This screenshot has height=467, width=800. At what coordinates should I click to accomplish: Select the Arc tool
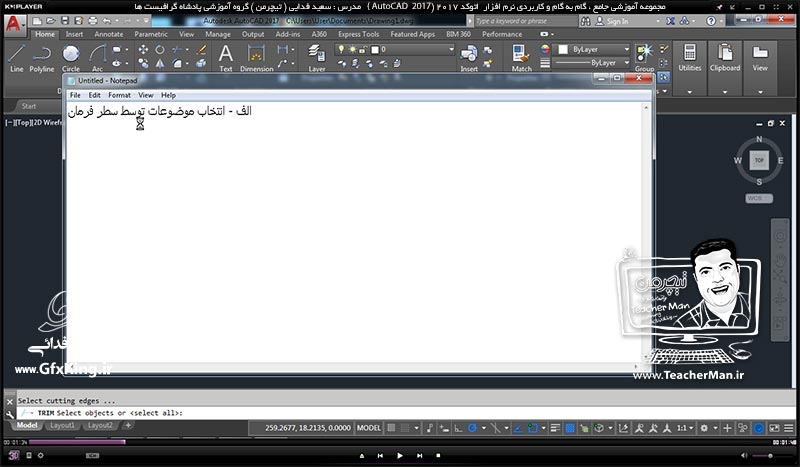[97, 58]
